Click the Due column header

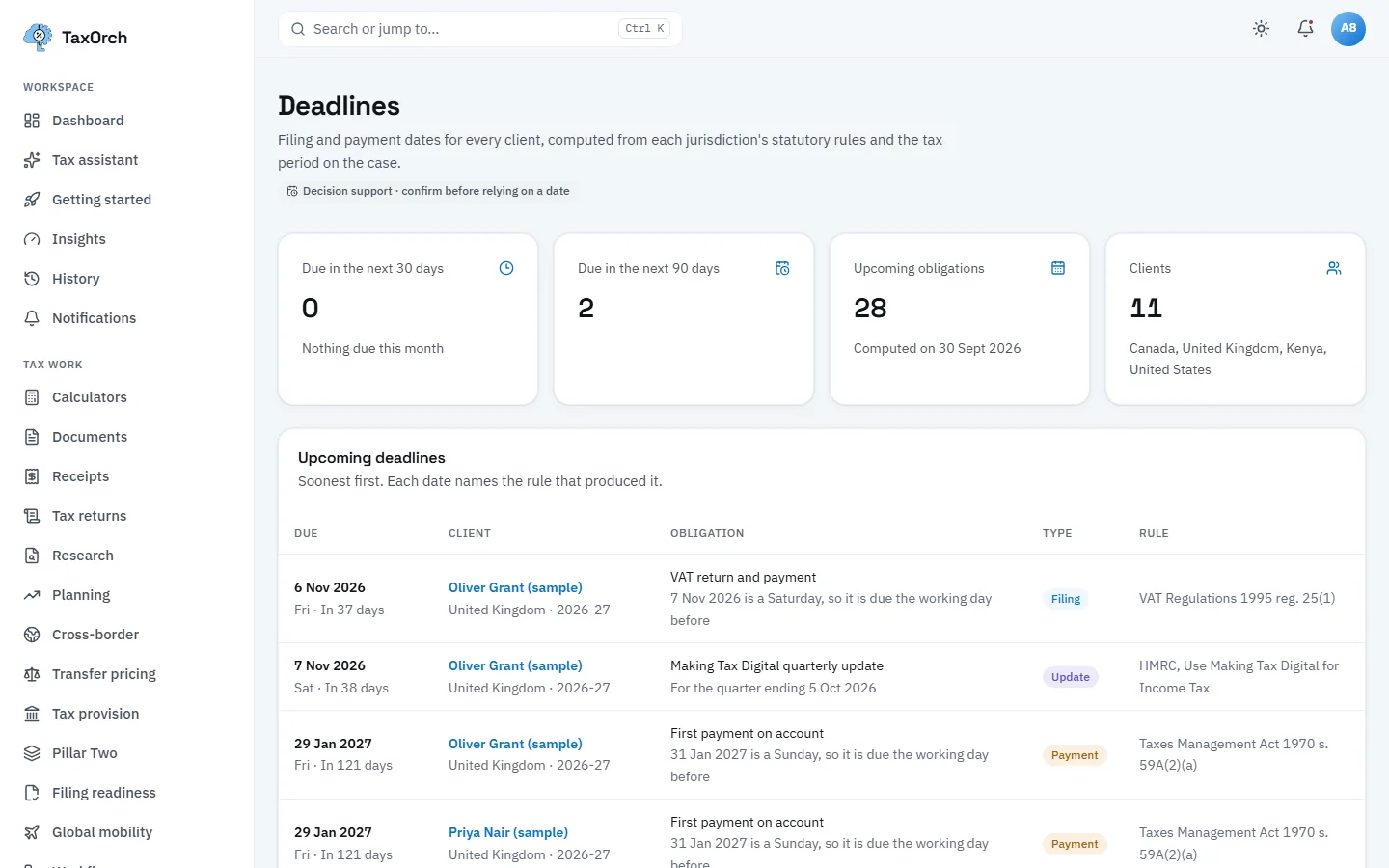306,533
